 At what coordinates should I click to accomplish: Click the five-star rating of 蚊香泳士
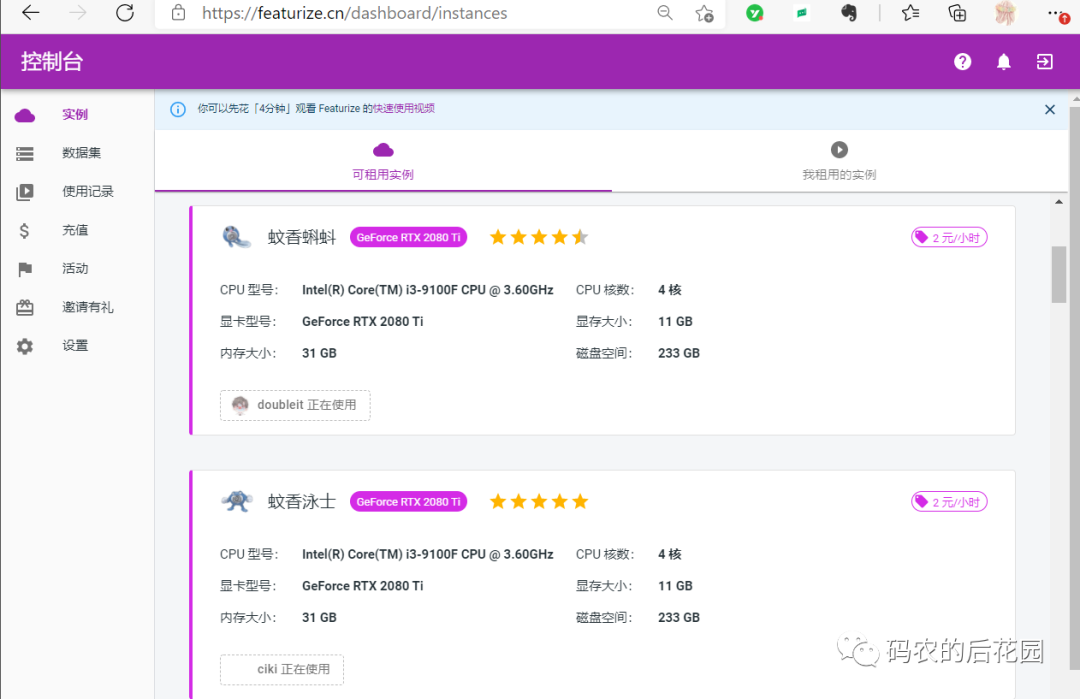click(539, 501)
